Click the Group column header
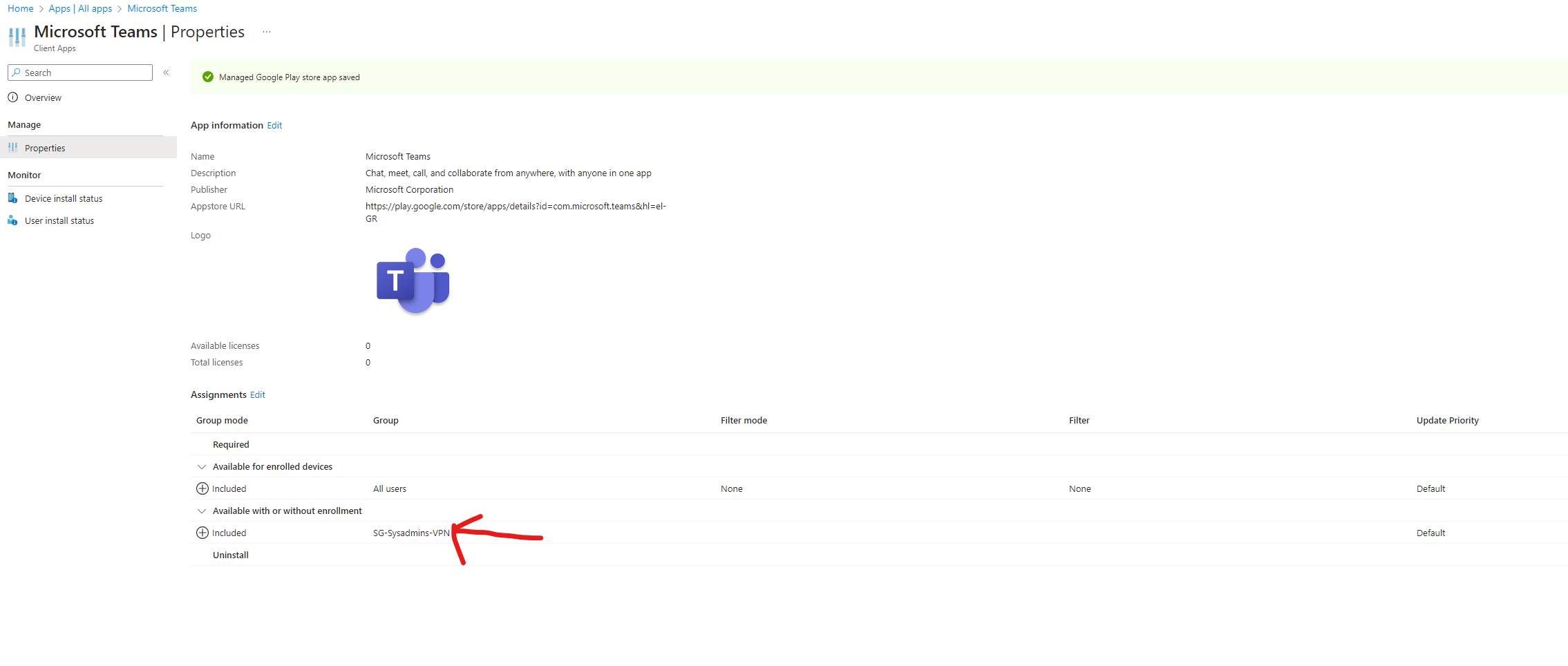The image size is (1568, 666). [x=386, y=420]
